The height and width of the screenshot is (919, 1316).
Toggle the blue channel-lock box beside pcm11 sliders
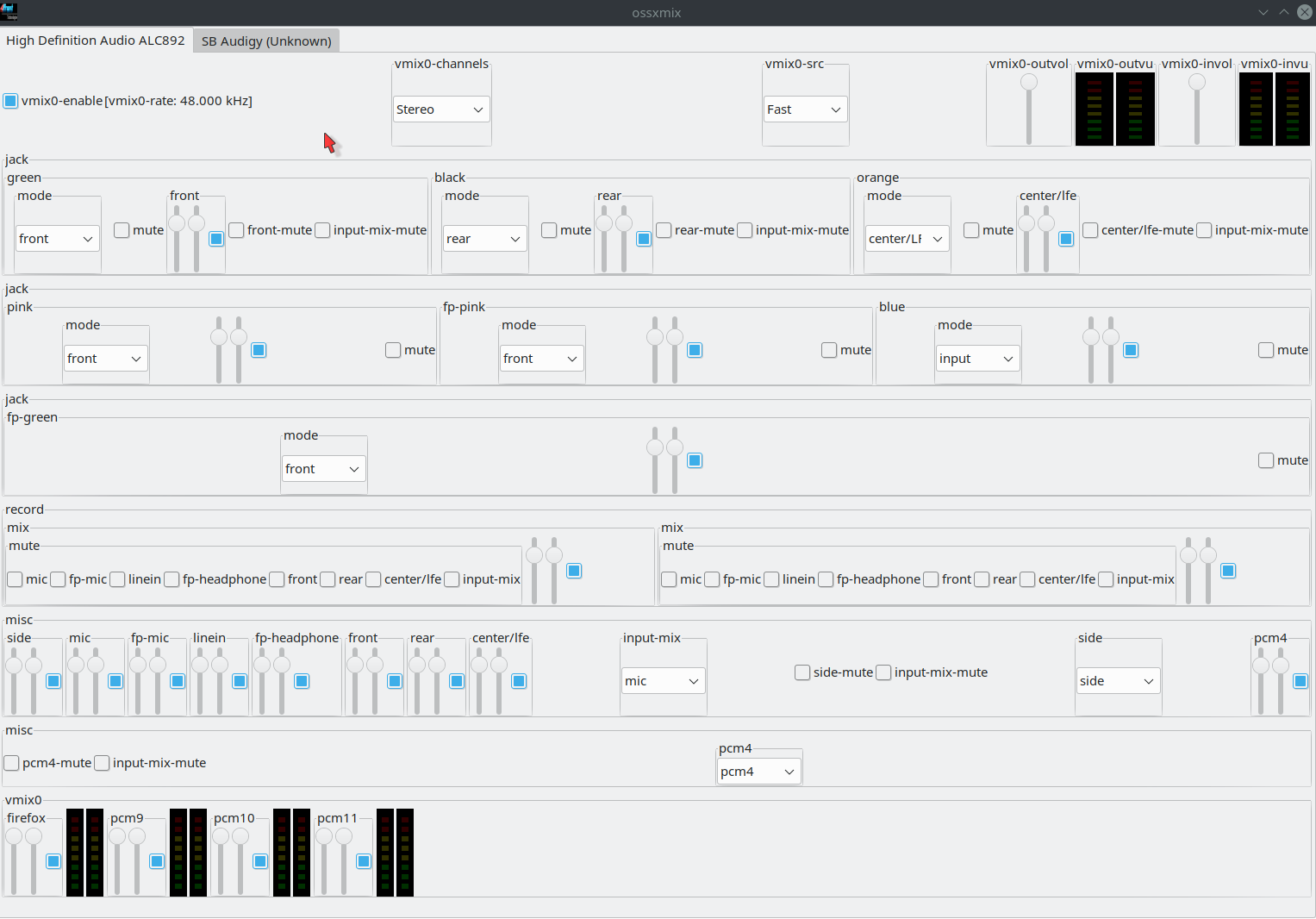point(364,861)
